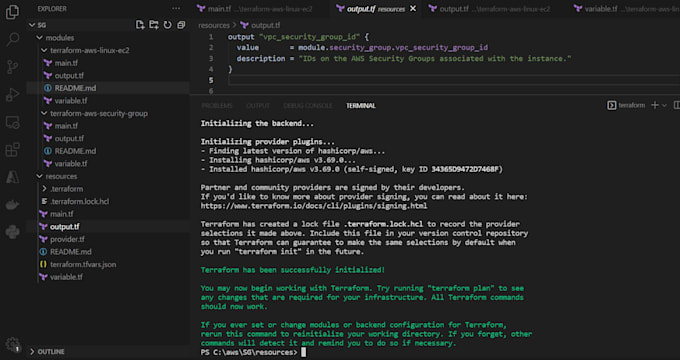Open the Search view in activity bar
680x360 pixels.
(12, 39)
